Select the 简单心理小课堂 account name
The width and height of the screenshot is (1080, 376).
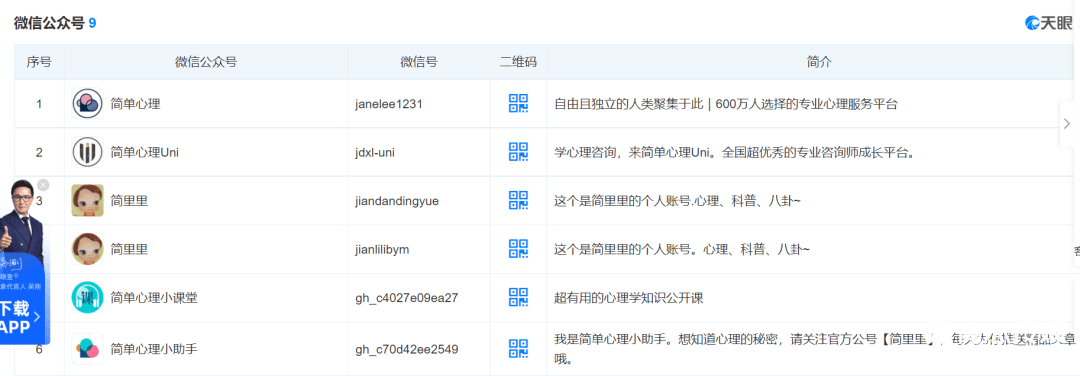(x=154, y=297)
